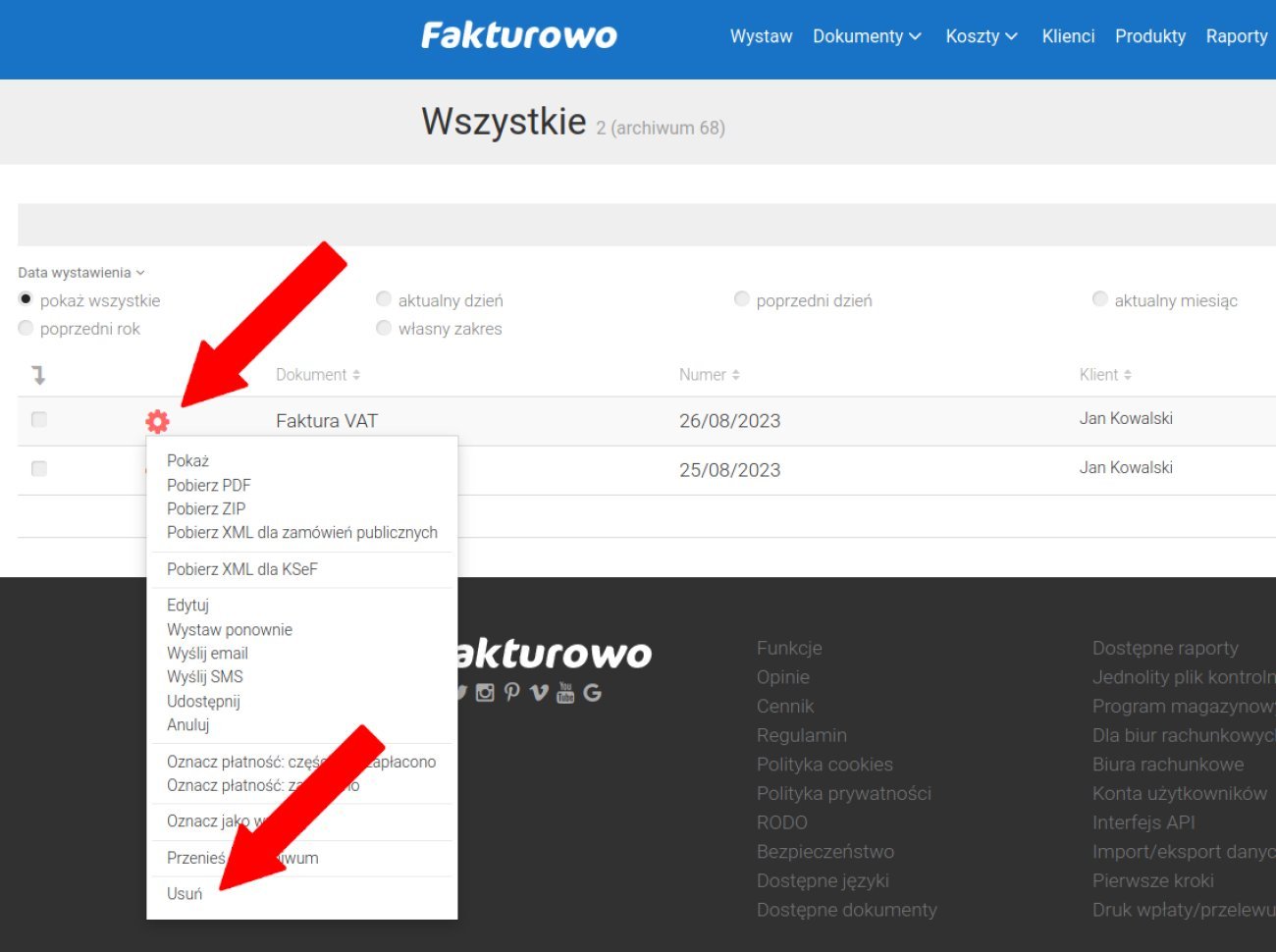Open the "(archiwum 68)" link beside Wszystkie
The image size is (1276, 952).
[668, 128]
